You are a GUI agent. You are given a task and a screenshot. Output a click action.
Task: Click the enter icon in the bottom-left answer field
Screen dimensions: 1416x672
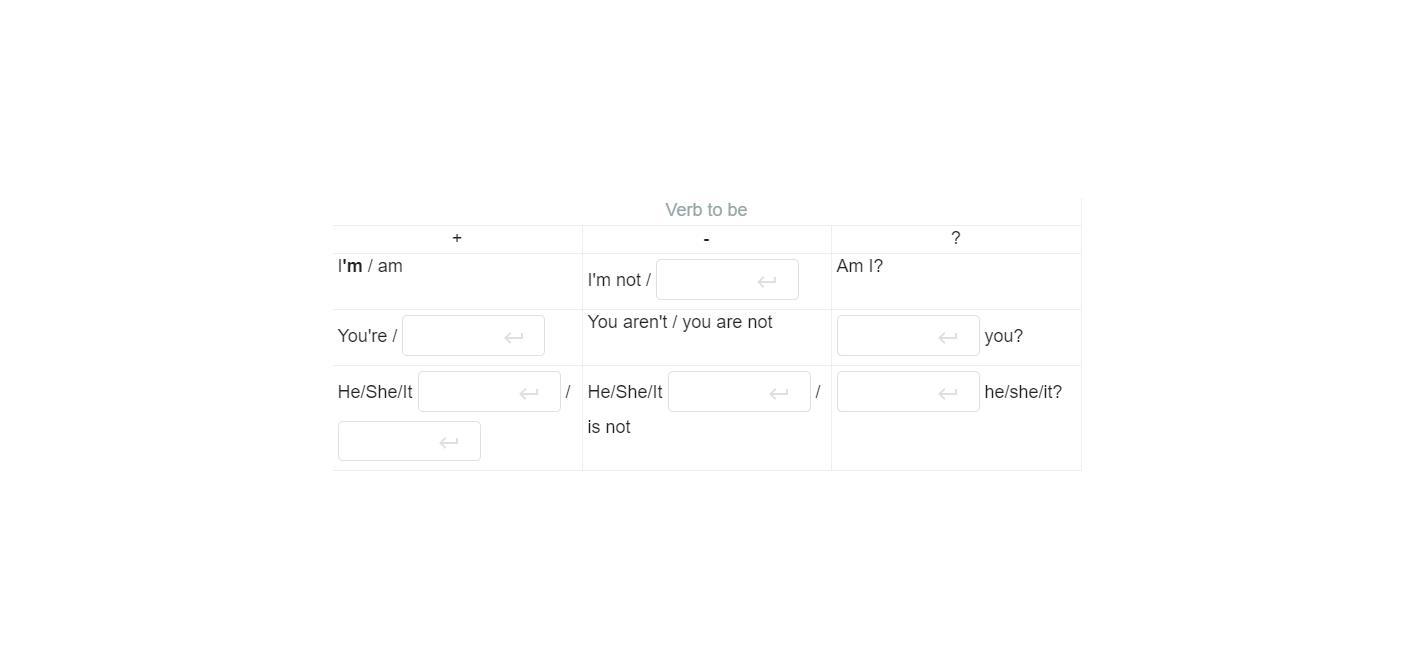[x=449, y=442]
